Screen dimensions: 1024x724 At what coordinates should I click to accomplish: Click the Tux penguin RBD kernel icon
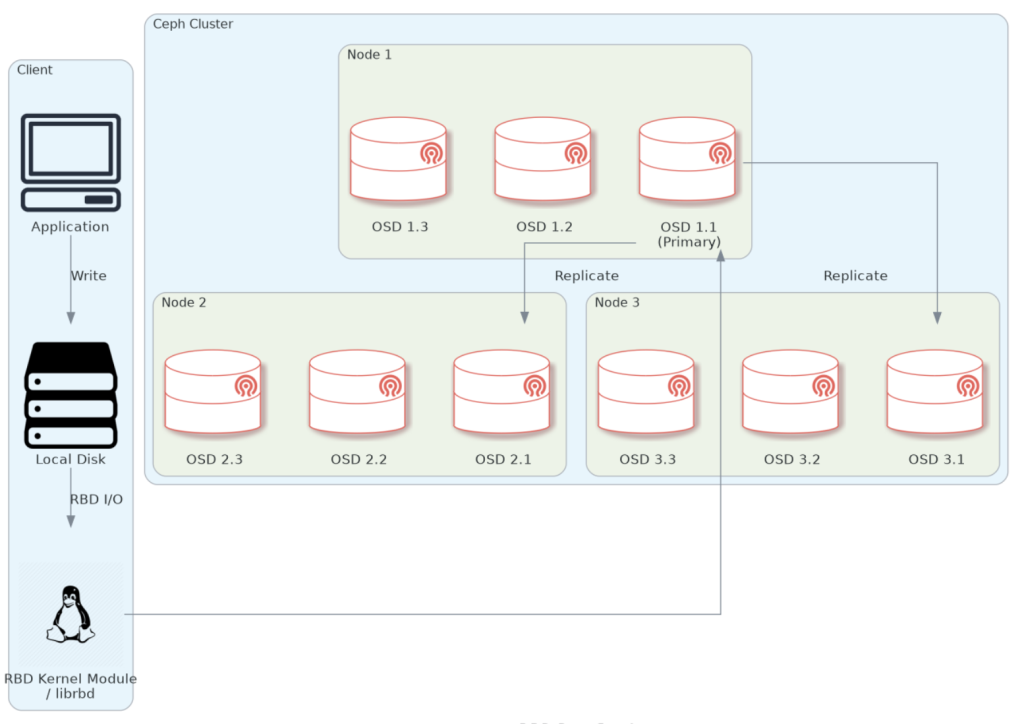pyautogui.click(x=70, y=613)
